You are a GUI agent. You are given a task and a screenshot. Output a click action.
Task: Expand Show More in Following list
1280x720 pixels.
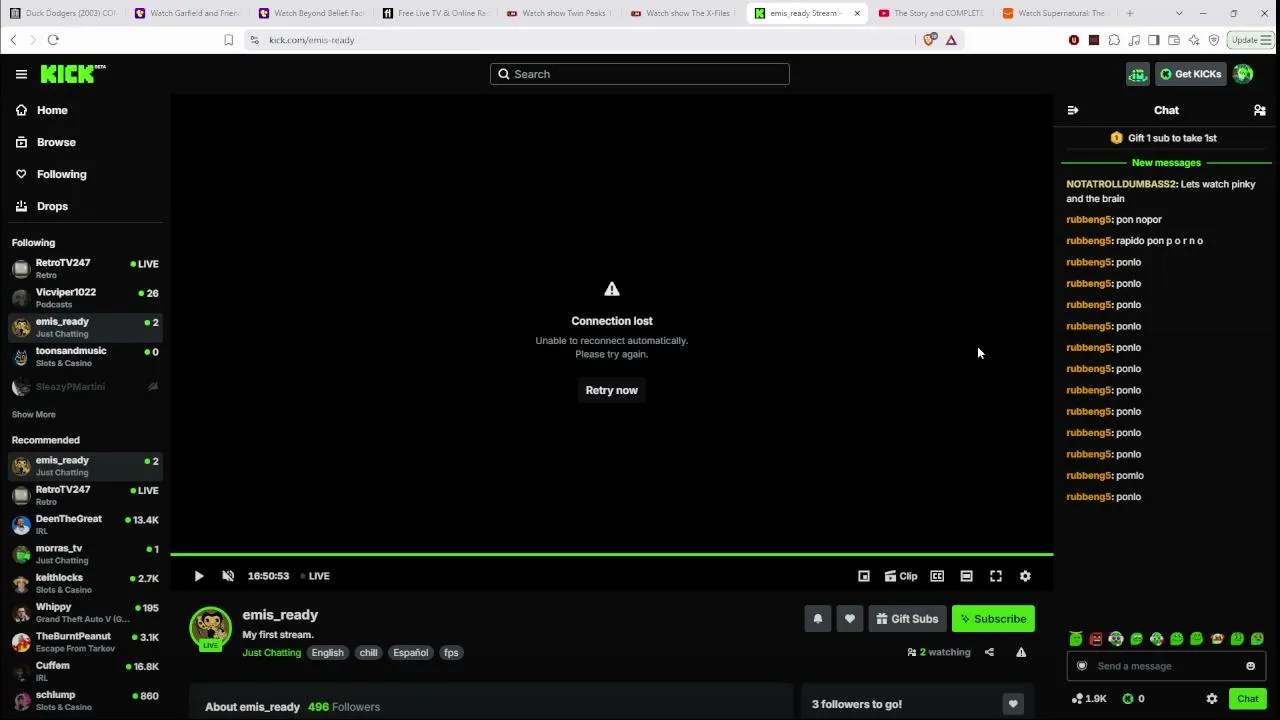(34, 414)
